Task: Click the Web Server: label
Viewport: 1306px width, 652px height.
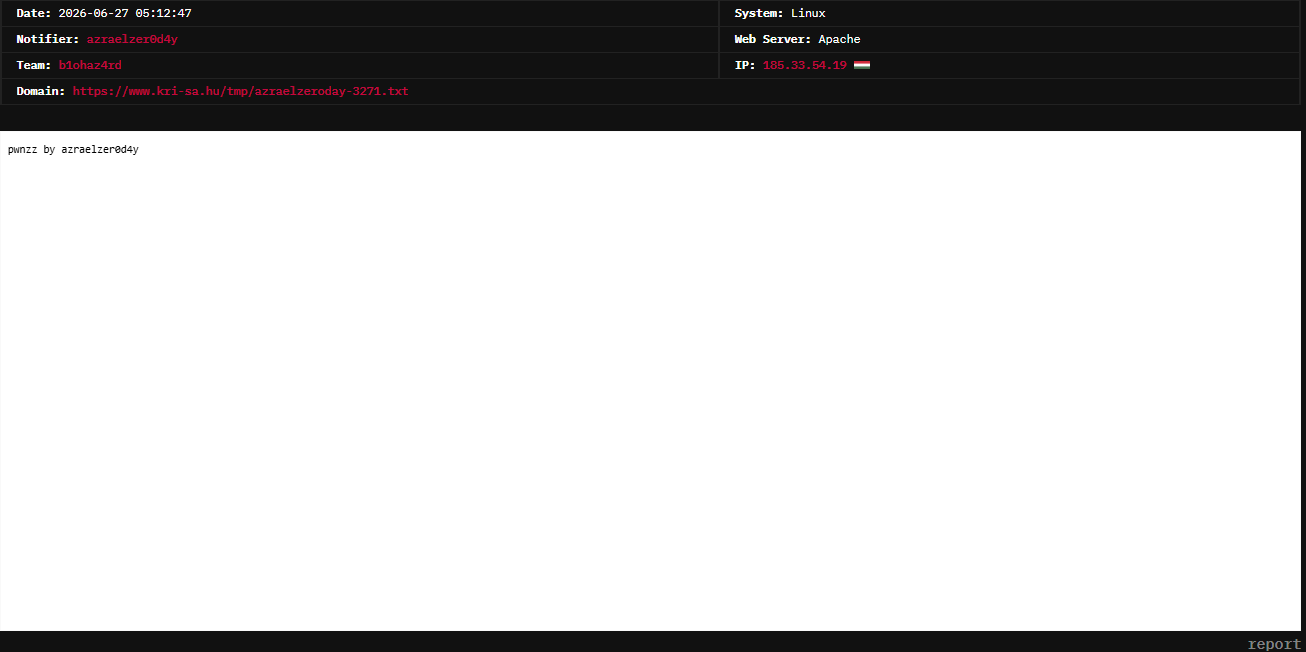Action: point(773,39)
